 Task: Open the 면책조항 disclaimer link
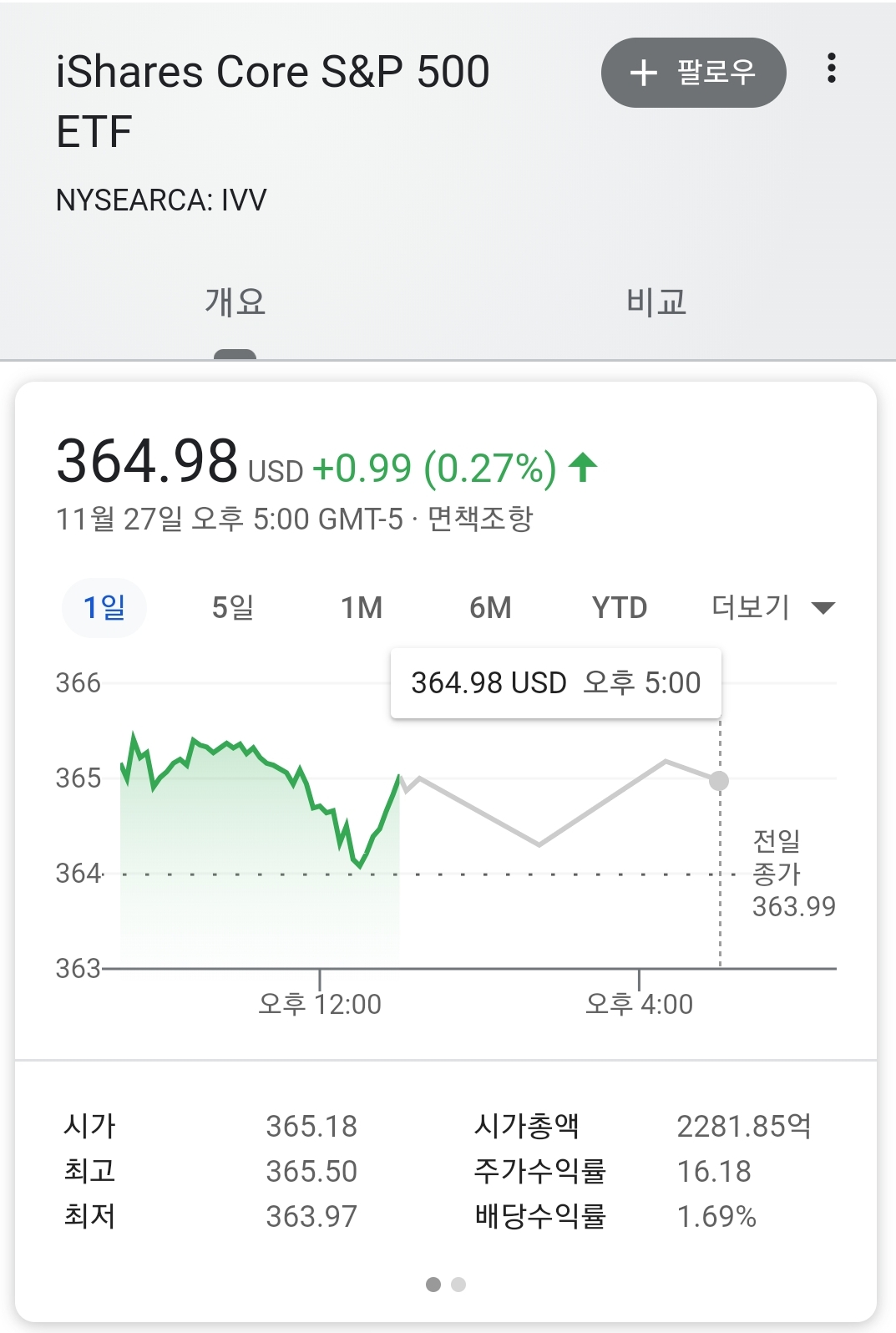(x=480, y=519)
